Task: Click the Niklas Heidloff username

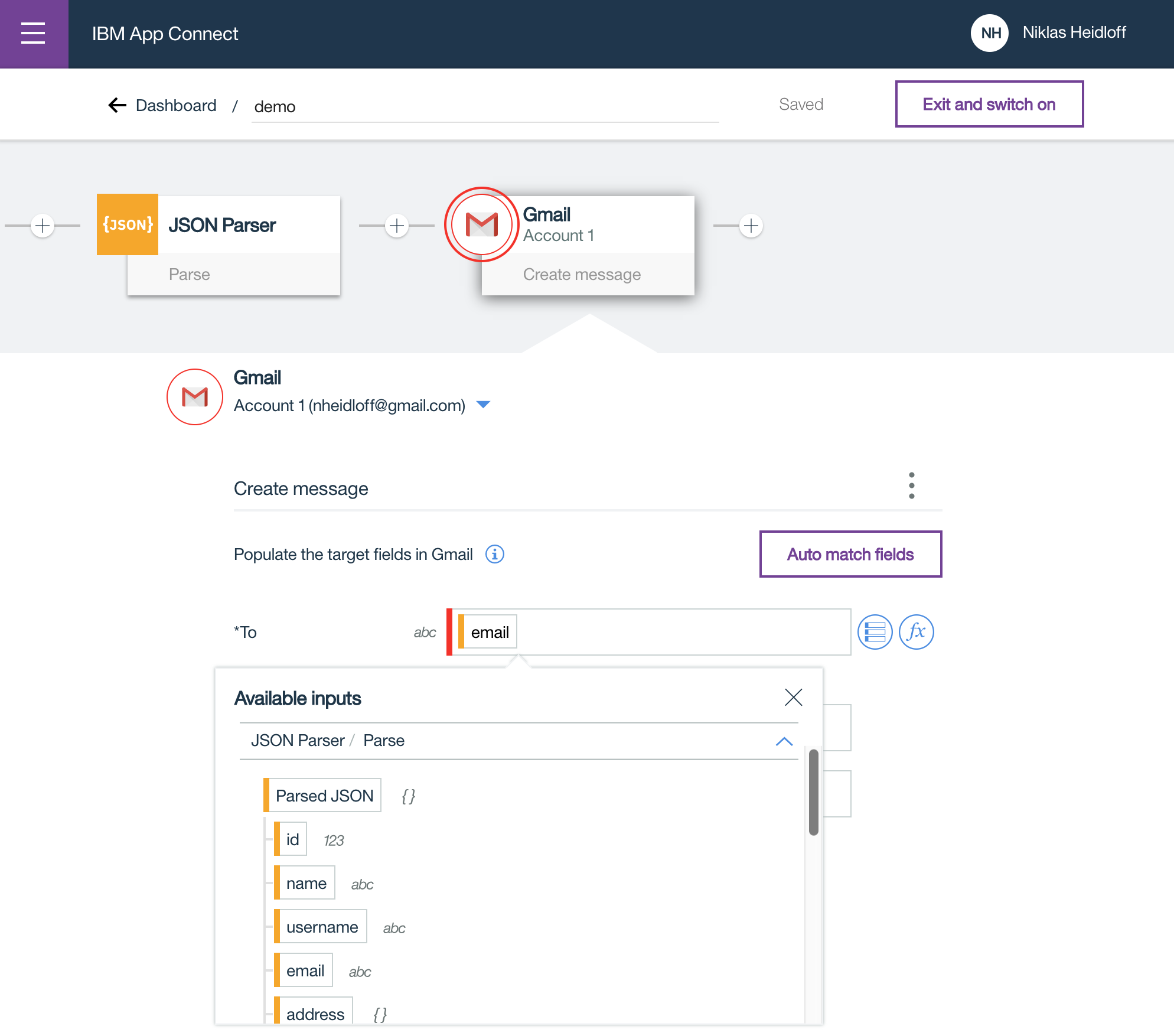Action: (x=1074, y=32)
